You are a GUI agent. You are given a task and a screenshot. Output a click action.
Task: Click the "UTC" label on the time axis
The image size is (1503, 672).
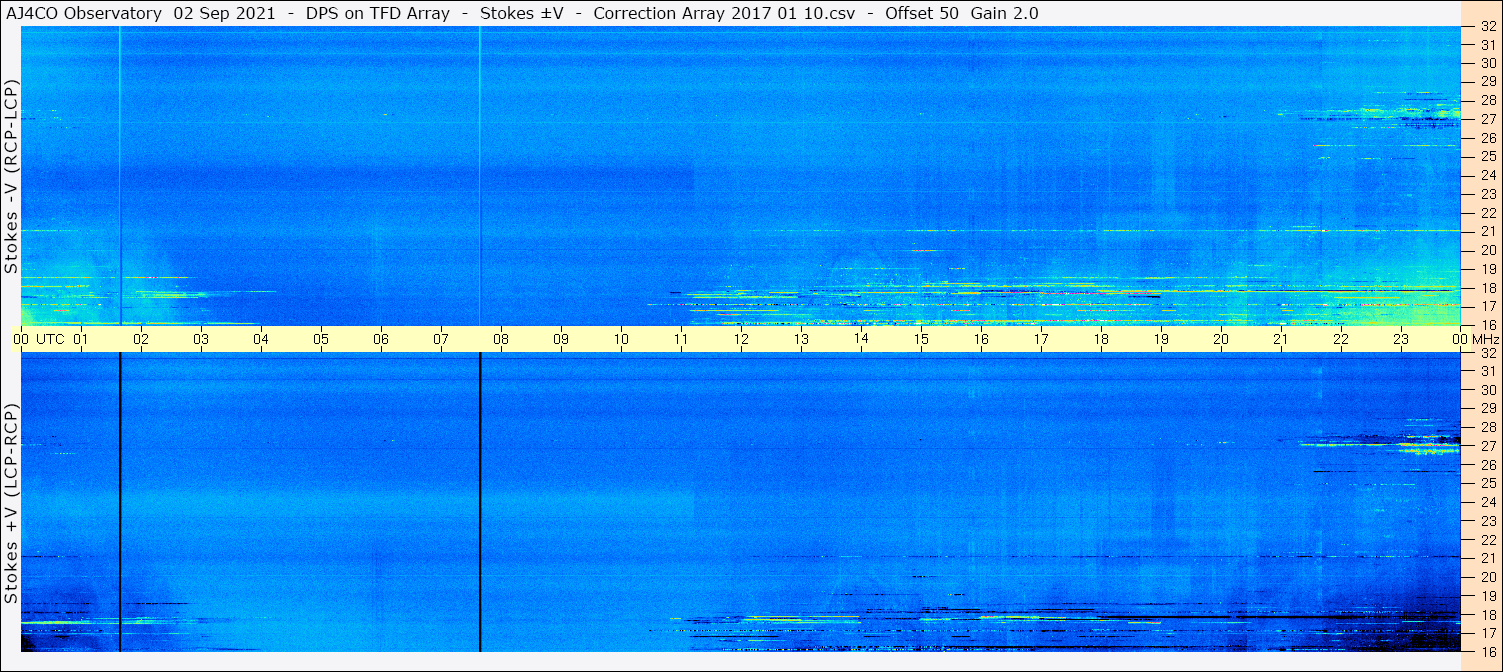(50, 339)
